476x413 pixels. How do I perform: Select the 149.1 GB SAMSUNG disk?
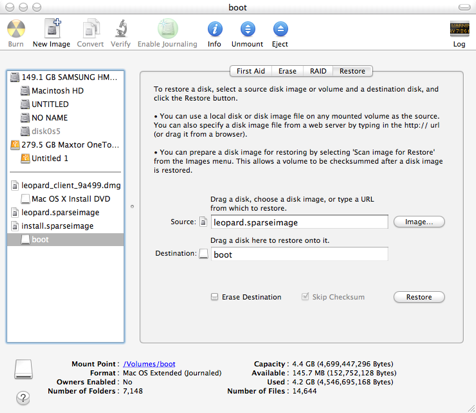pyautogui.click(x=65, y=77)
